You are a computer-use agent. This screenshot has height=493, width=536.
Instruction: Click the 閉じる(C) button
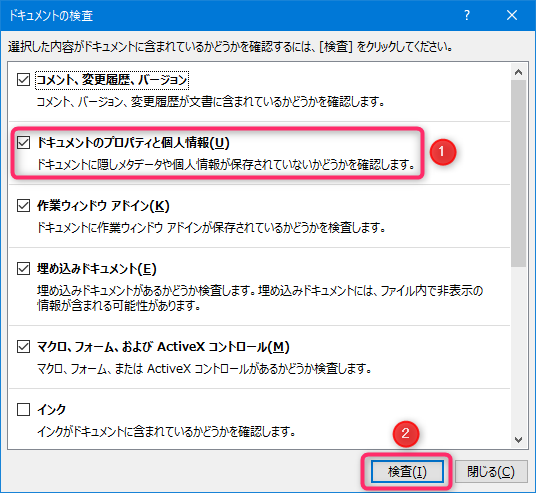coord(491,472)
